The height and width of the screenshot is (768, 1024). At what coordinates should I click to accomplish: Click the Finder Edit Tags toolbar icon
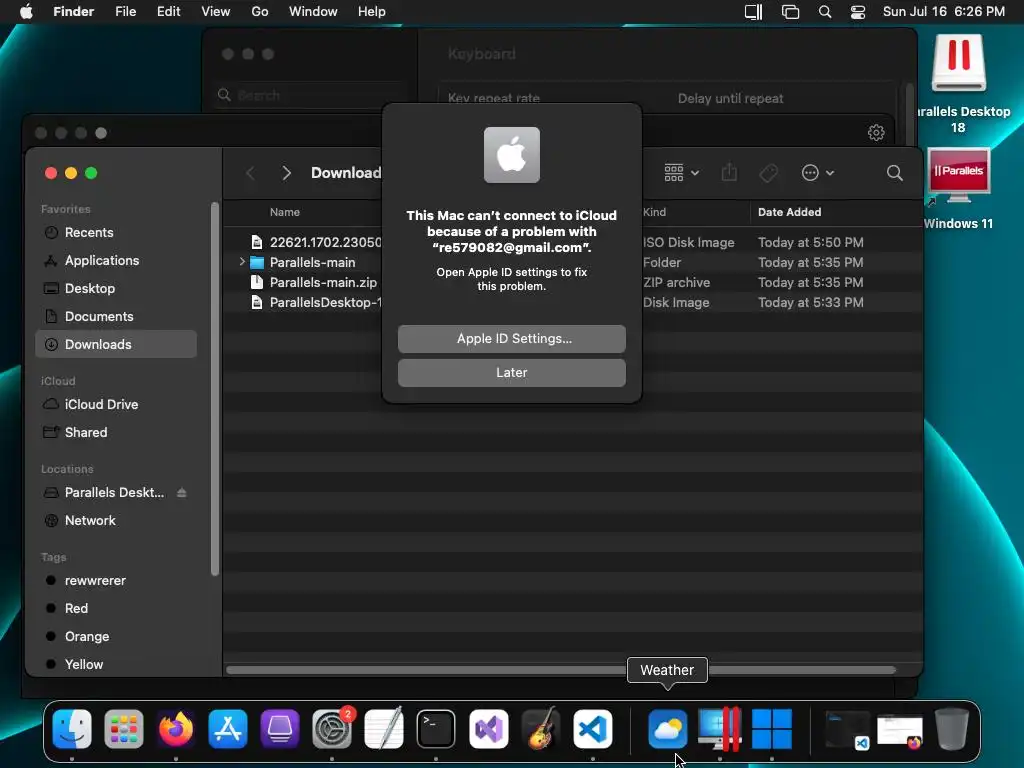769,173
